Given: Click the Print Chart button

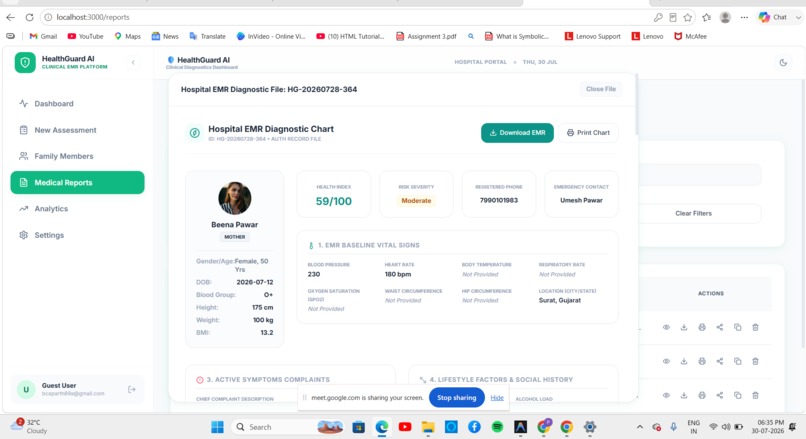Looking at the screenshot, I should click(588, 133).
